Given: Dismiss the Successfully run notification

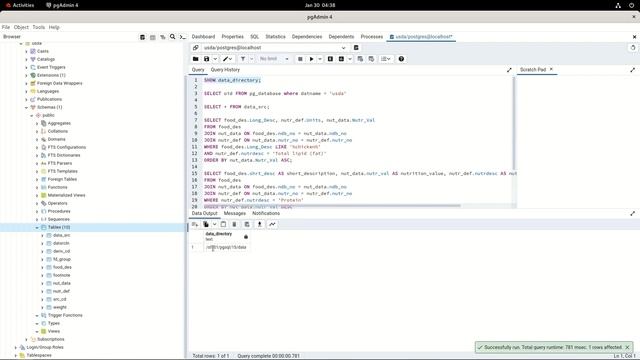Looking at the screenshot, I should (x=627, y=347).
